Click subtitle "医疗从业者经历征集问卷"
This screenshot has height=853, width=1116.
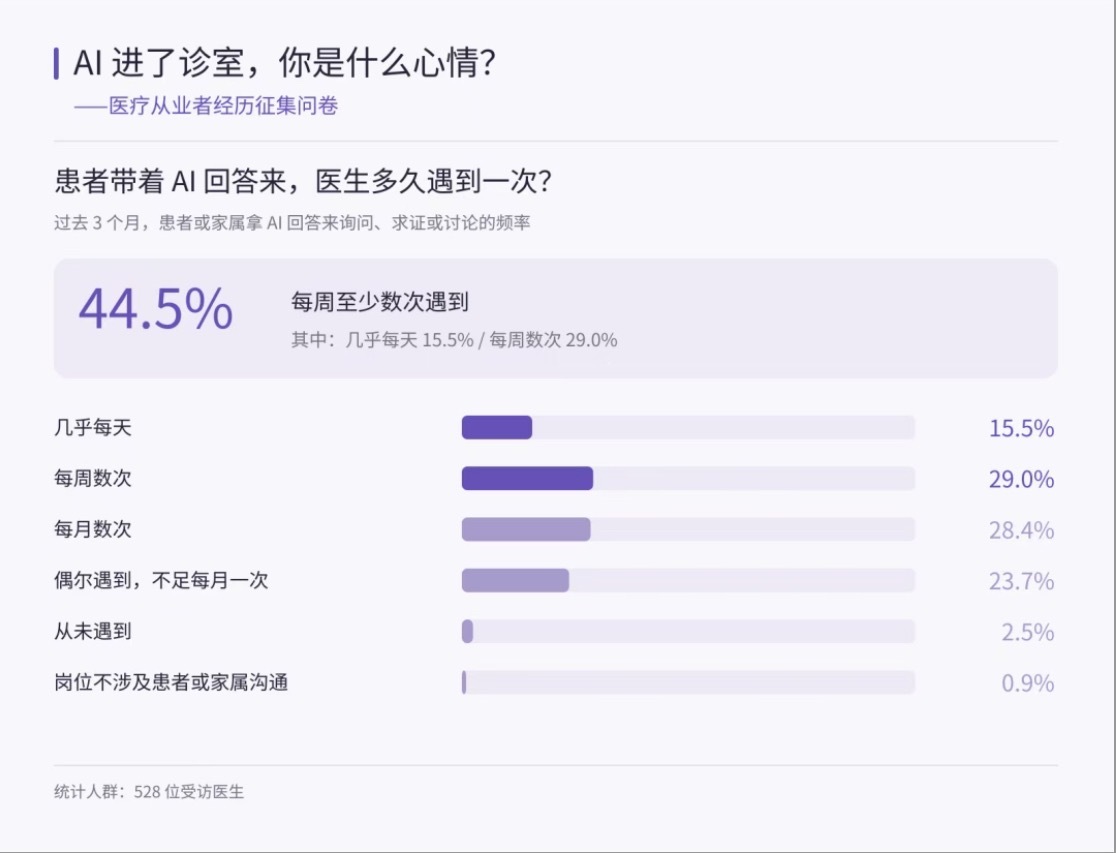click(223, 106)
